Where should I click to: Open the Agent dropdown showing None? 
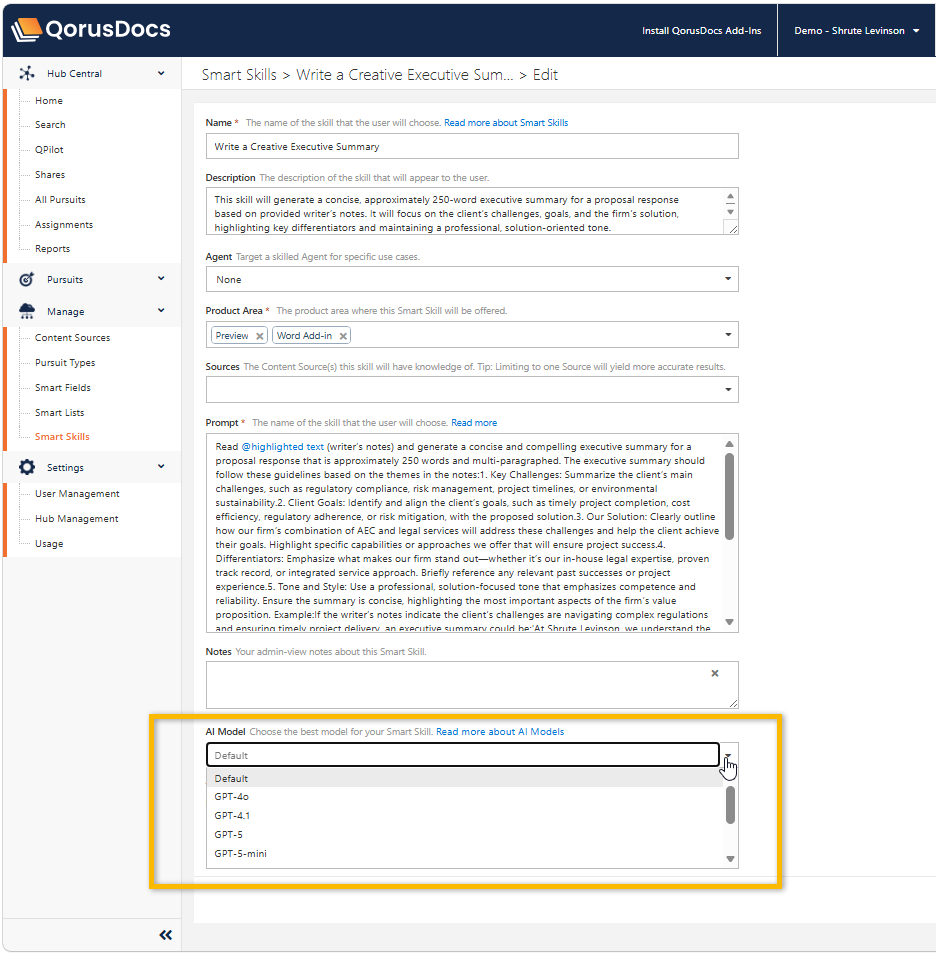coord(472,279)
